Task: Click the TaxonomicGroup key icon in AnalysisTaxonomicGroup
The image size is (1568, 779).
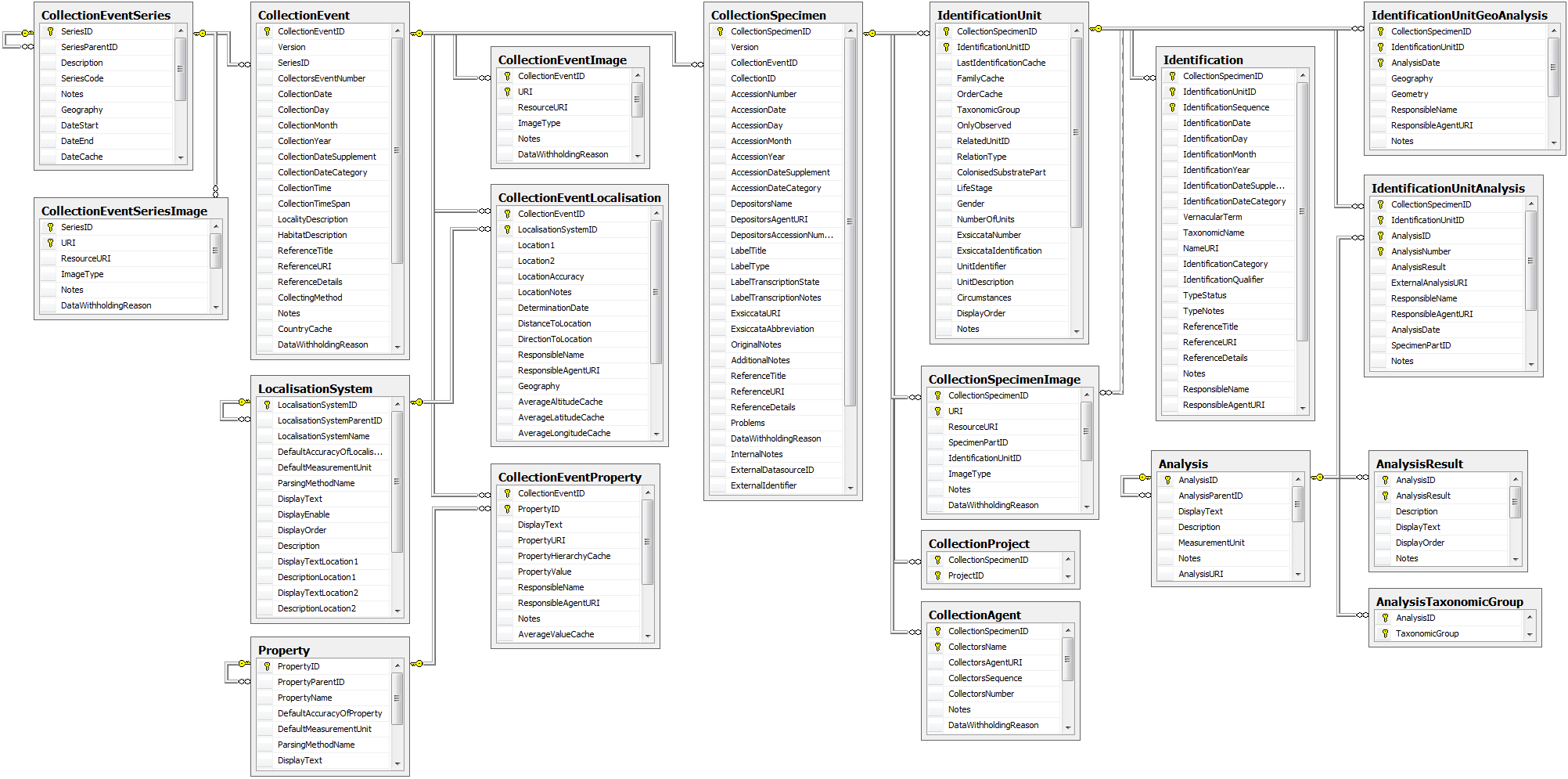Action: 1385,633
